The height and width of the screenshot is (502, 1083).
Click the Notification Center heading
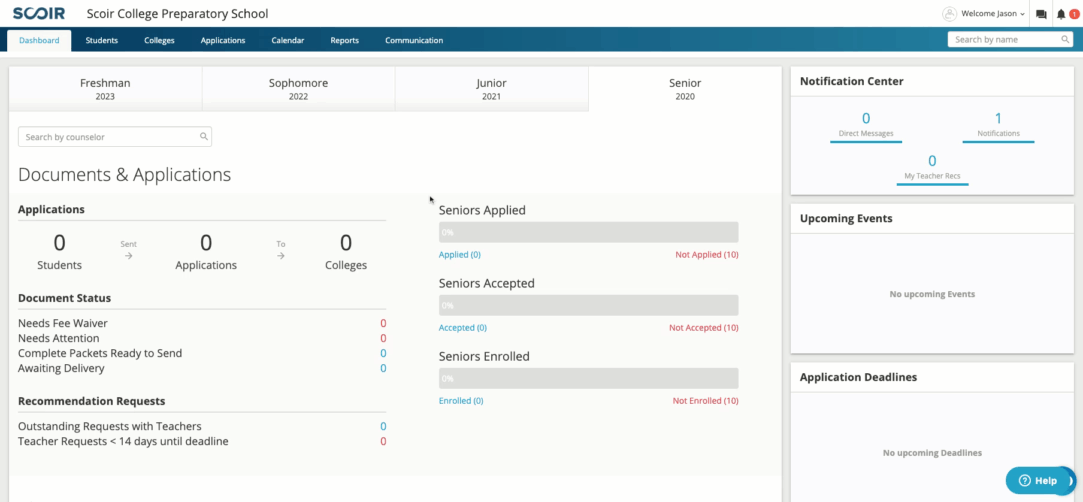coord(852,81)
